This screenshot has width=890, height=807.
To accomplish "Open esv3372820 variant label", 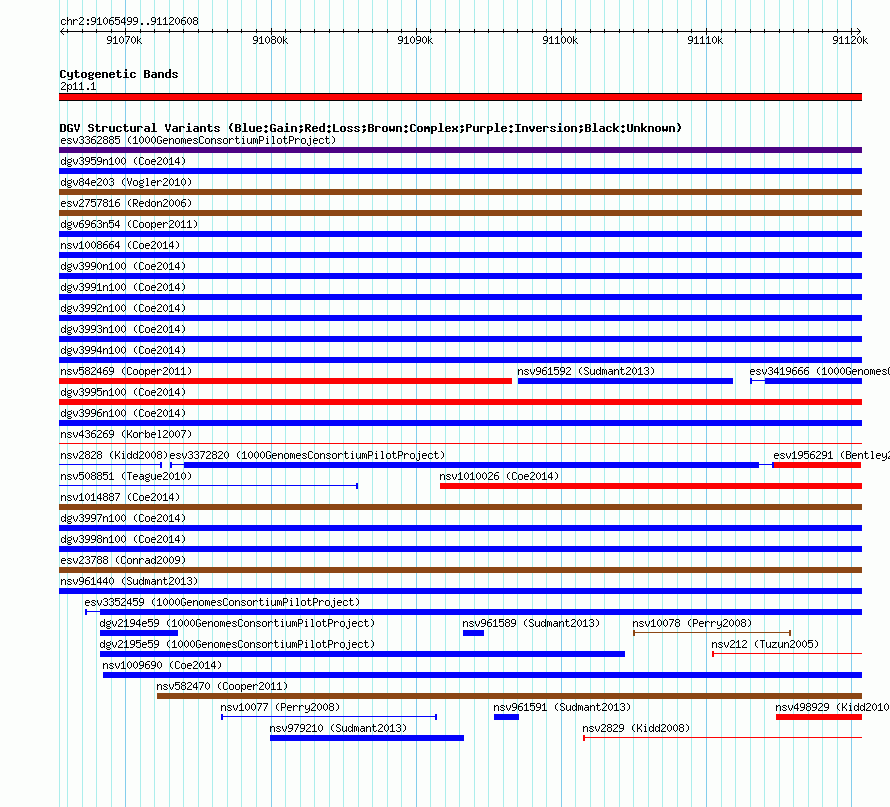I will pos(307,455).
